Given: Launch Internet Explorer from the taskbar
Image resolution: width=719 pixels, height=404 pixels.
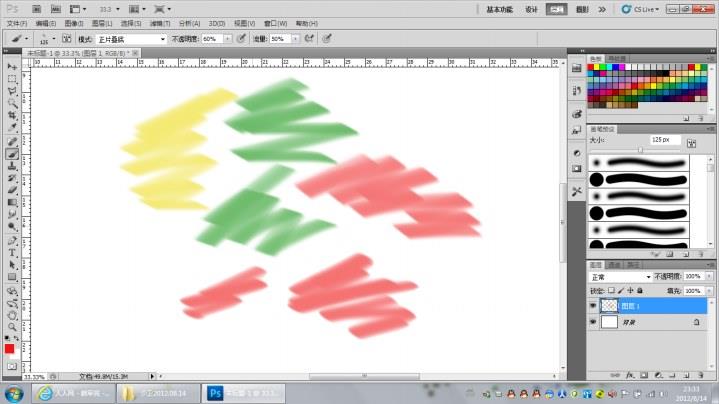Looking at the screenshot, I should coord(45,393).
